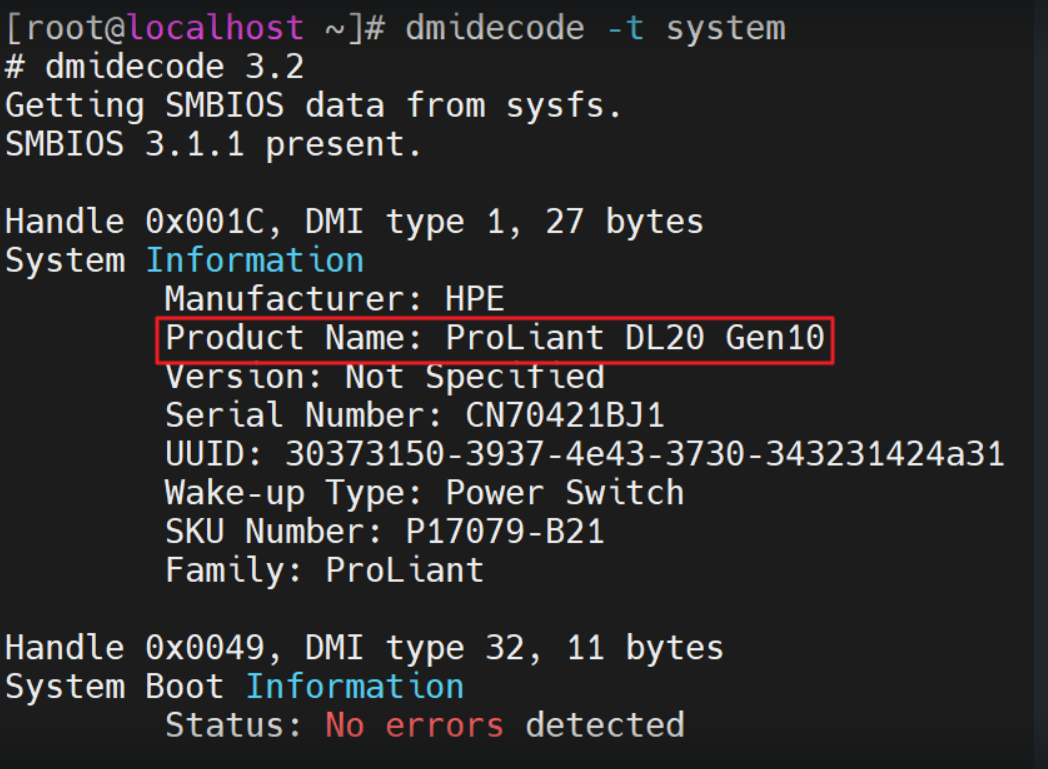This screenshot has width=1048, height=769.
Task: Click the 'Family: ProLiant' line
Action: coord(324,571)
